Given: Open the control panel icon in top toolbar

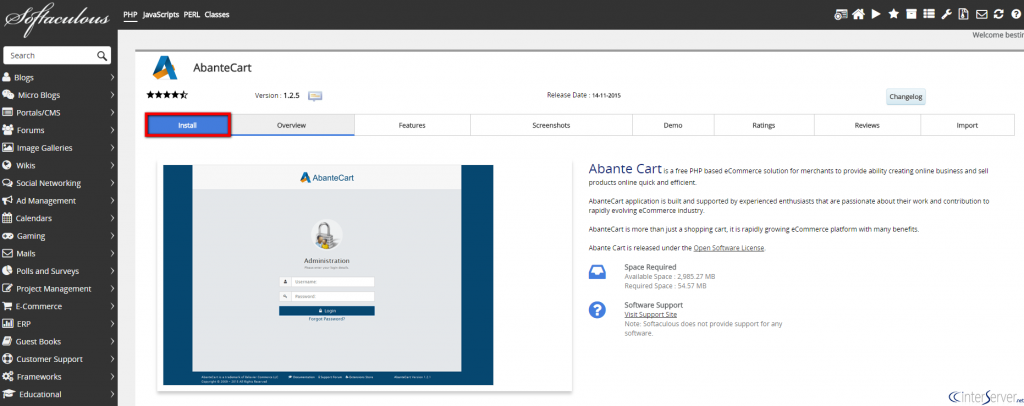Looking at the screenshot, I should [x=841, y=14].
